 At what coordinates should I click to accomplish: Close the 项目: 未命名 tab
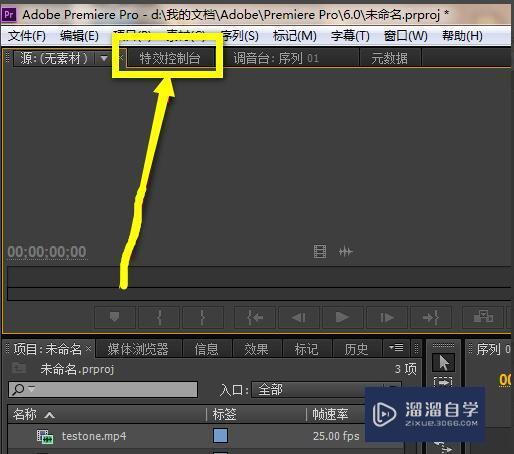[88, 349]
